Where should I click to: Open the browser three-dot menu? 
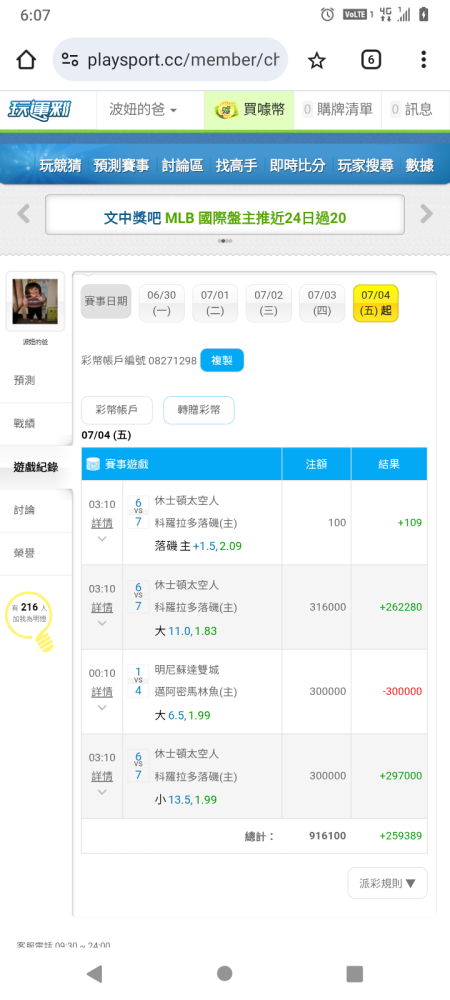click(x=423, y=60)
